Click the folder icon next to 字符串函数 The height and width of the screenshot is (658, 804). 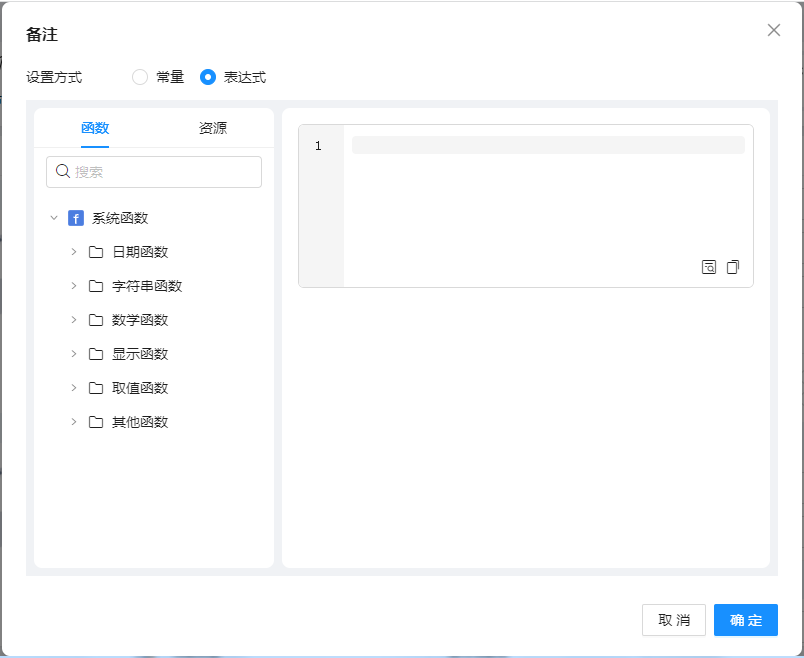coord(96,286)
